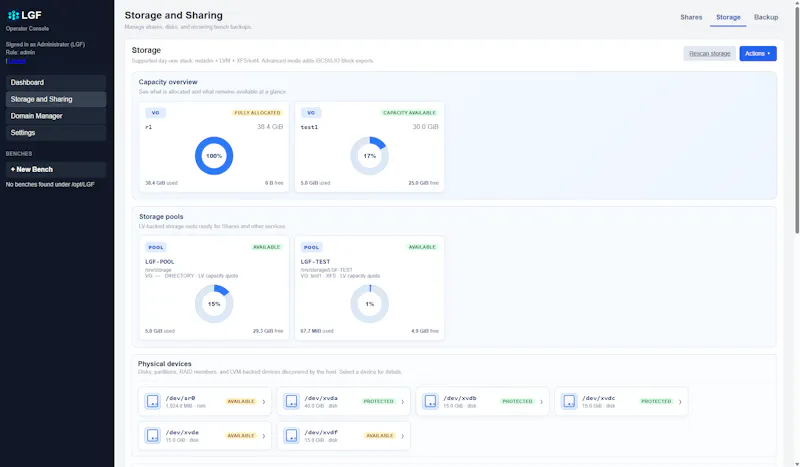Click the AVAILABLE badge on /dev/xvdf
Viewport: 800px width, 467px height.
[x=380, y=436]
